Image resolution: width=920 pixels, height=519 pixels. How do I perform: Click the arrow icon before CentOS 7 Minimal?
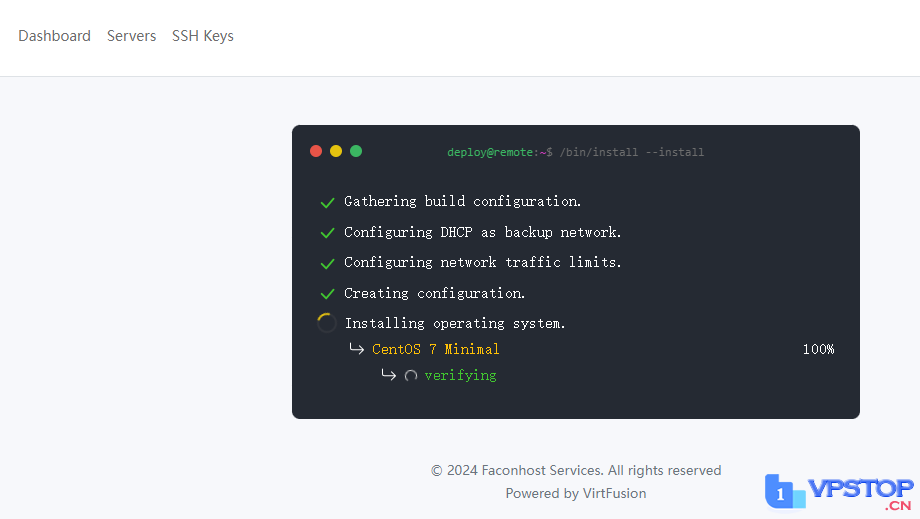[x=356, y=349]
